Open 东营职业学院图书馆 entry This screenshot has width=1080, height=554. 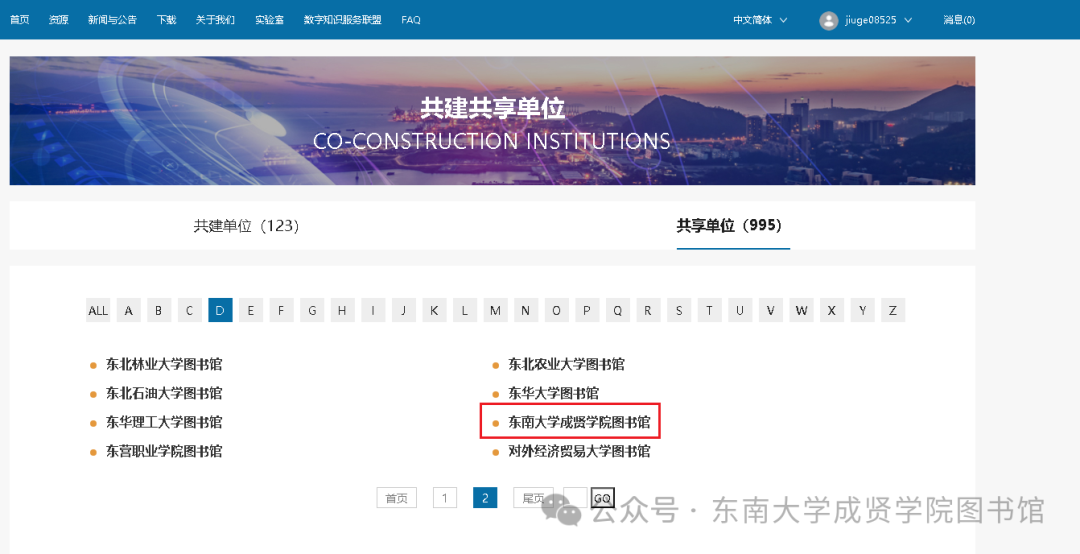(x=164, y=451)
